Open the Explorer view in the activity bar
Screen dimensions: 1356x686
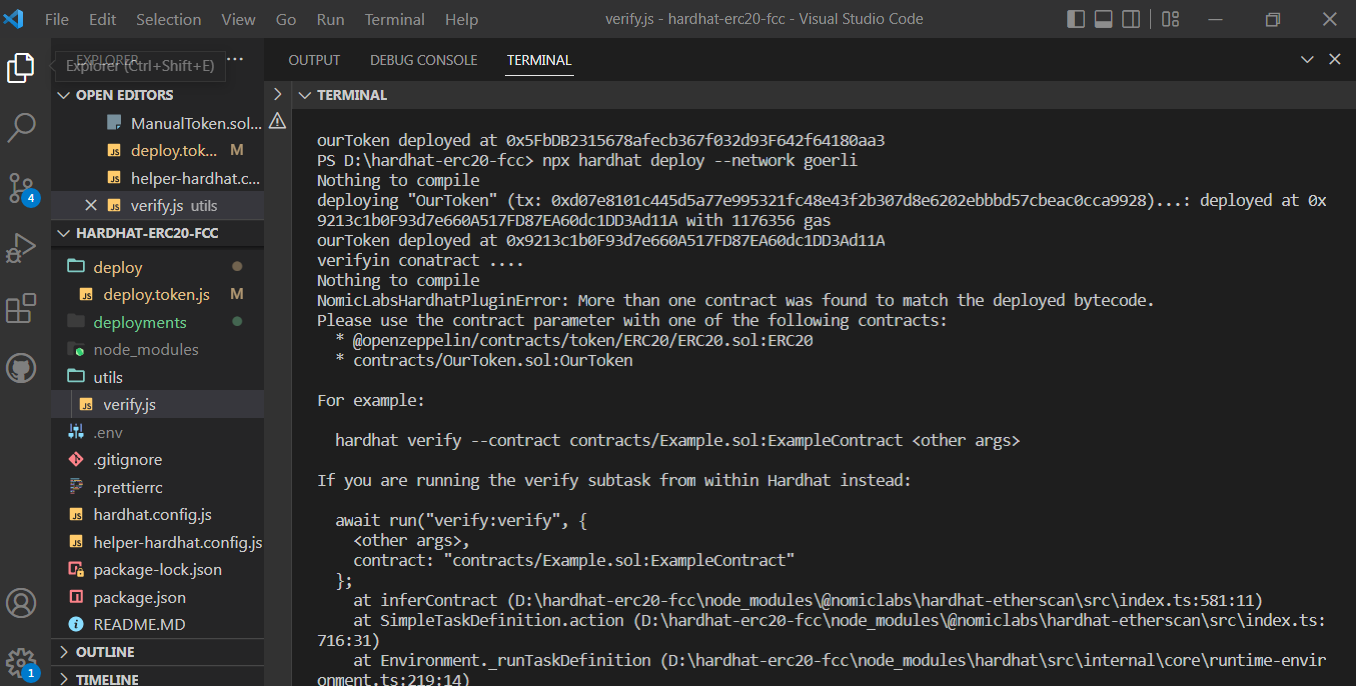pos(21,68)
